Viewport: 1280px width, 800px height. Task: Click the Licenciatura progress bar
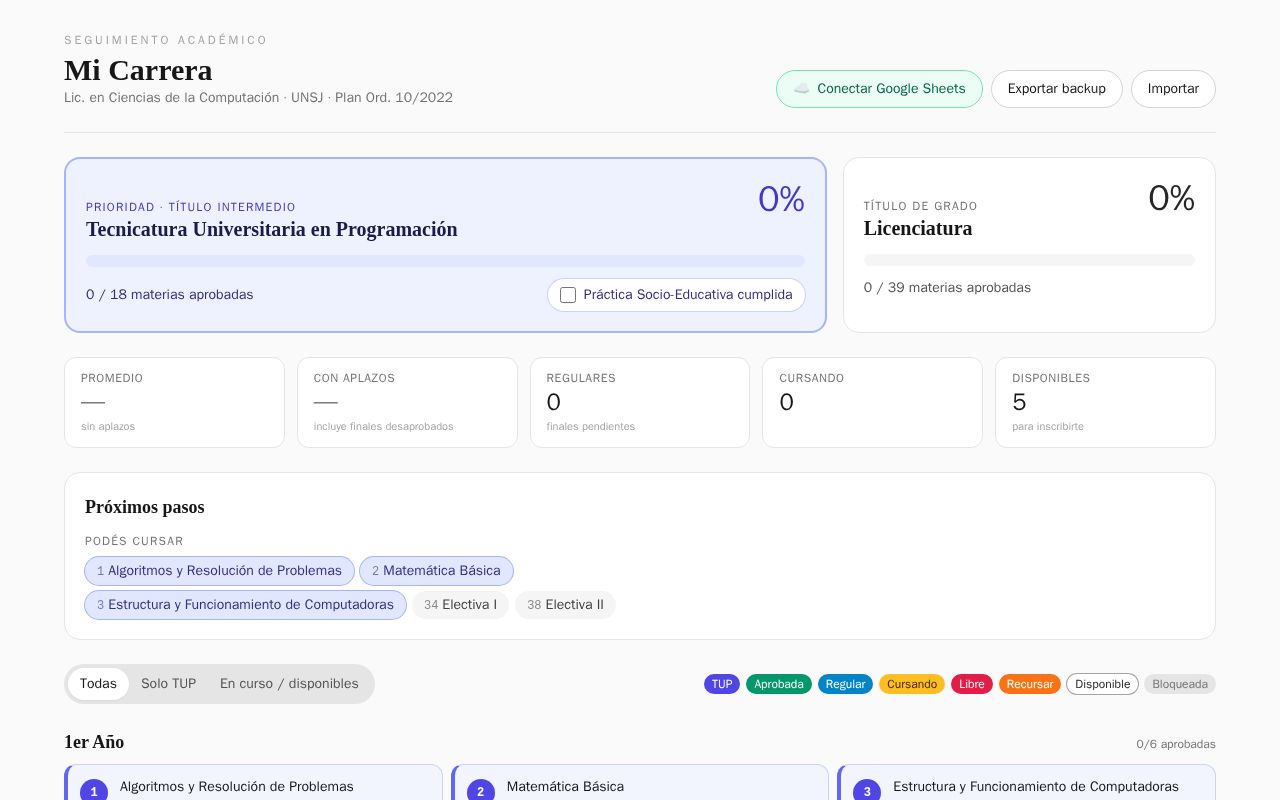coord(1029,260)
